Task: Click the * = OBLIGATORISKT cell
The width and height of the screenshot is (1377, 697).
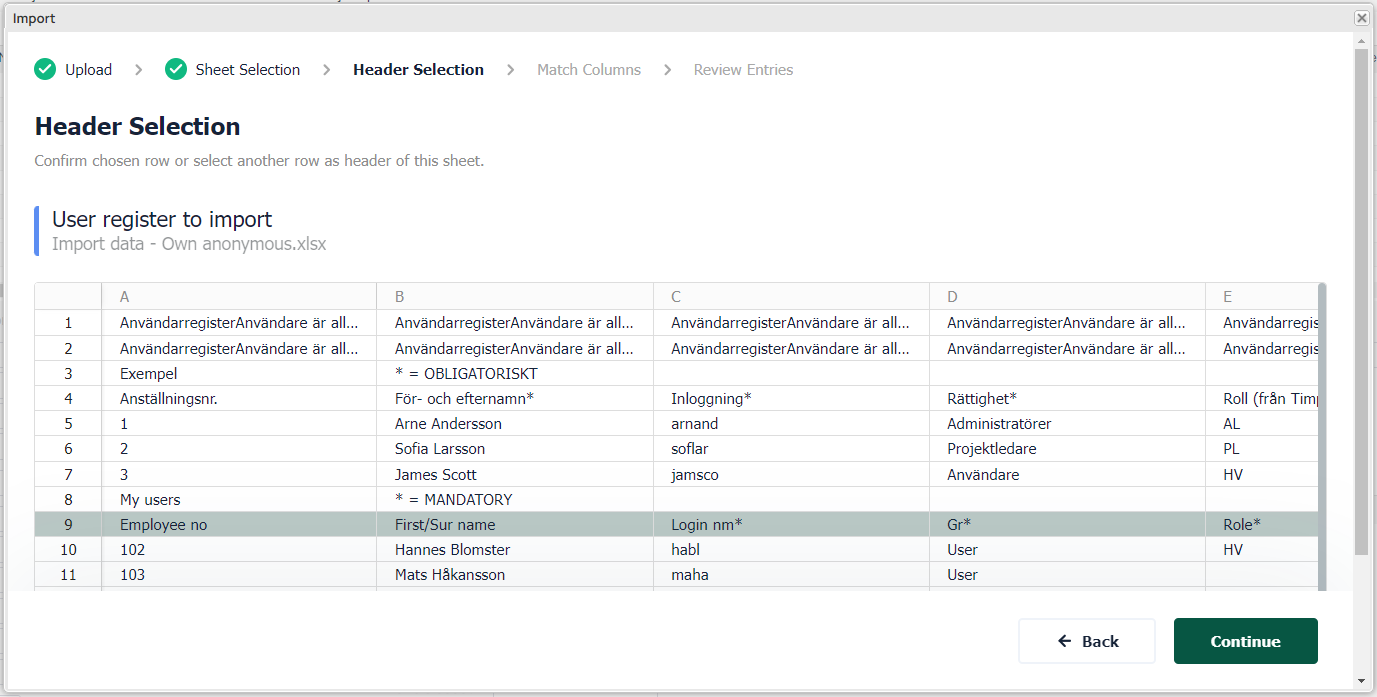Action: (515, 374)
